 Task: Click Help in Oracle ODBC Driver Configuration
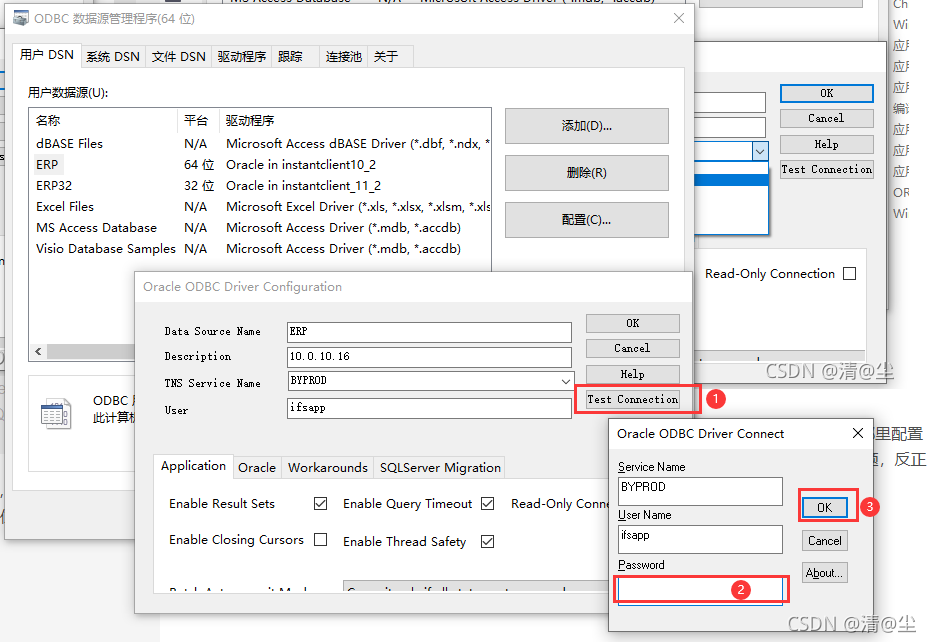click(632, 374)
